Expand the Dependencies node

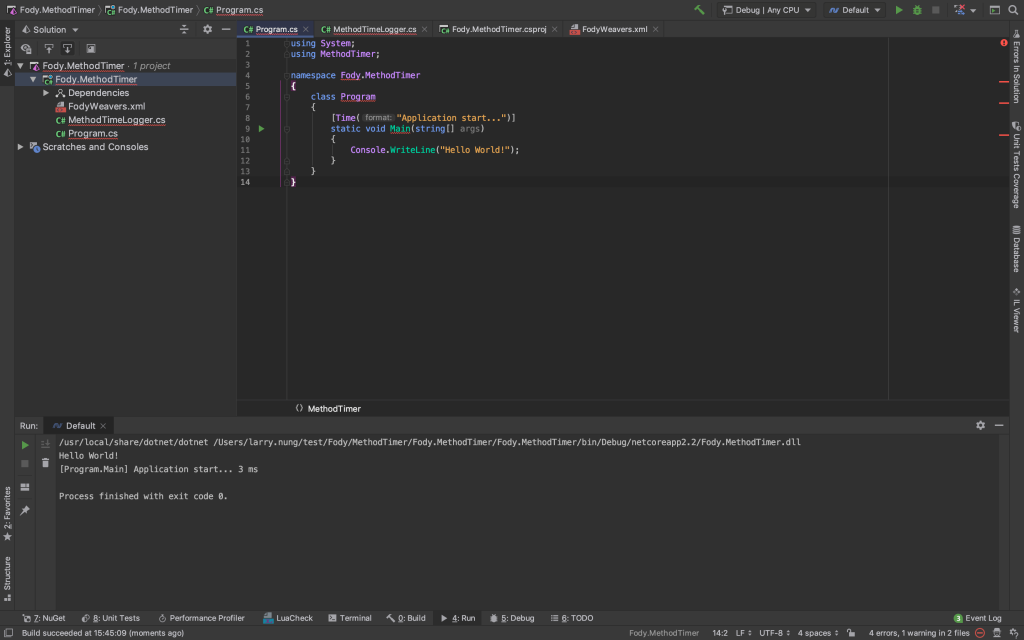[46, 93]
